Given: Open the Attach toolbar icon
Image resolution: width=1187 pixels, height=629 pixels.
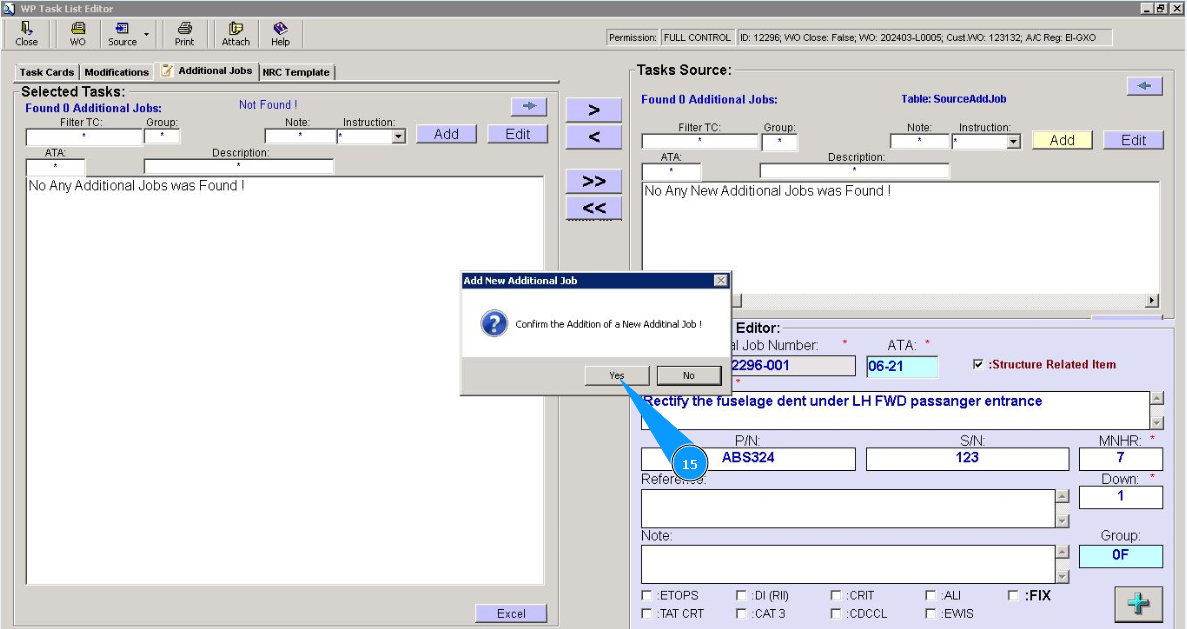Looking at the screenshot, I should point(236,34).
